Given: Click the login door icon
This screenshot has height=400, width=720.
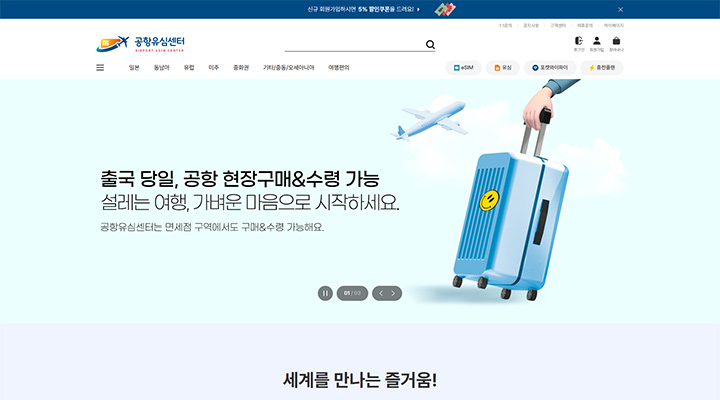Looking at the screenshot, I should 579,44.
